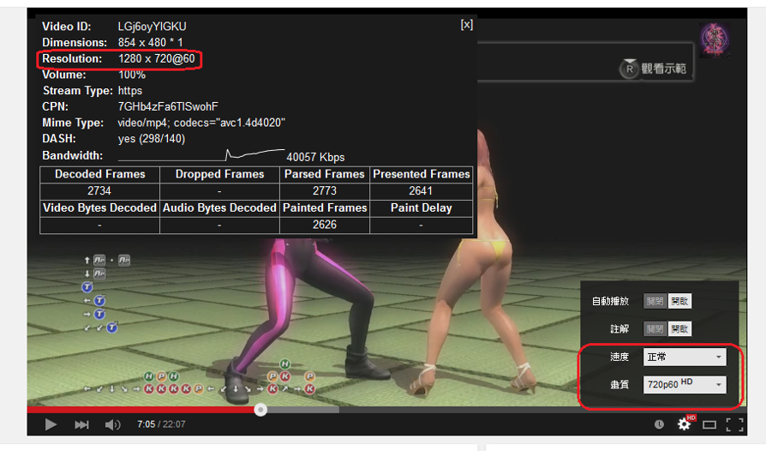Close the stats panel with [x]
This screenshot has width=766, height=451.
467,25
